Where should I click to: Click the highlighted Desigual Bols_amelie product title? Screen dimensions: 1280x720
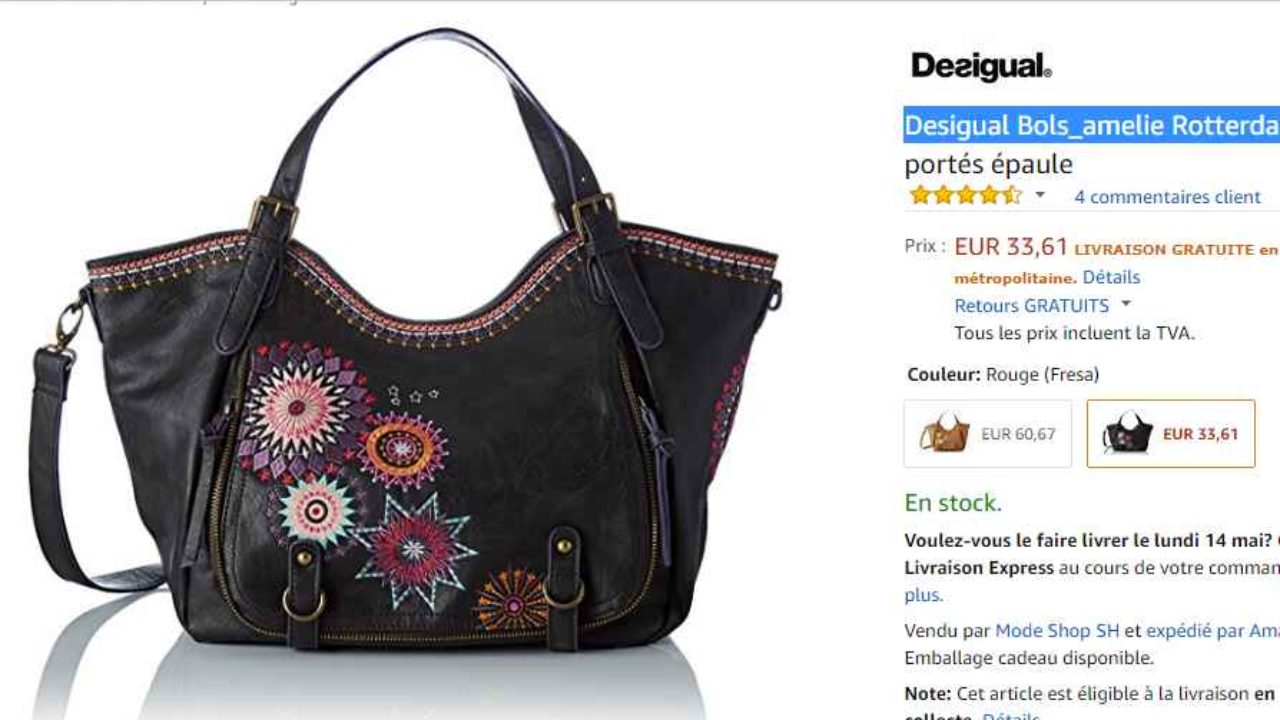1092,125
